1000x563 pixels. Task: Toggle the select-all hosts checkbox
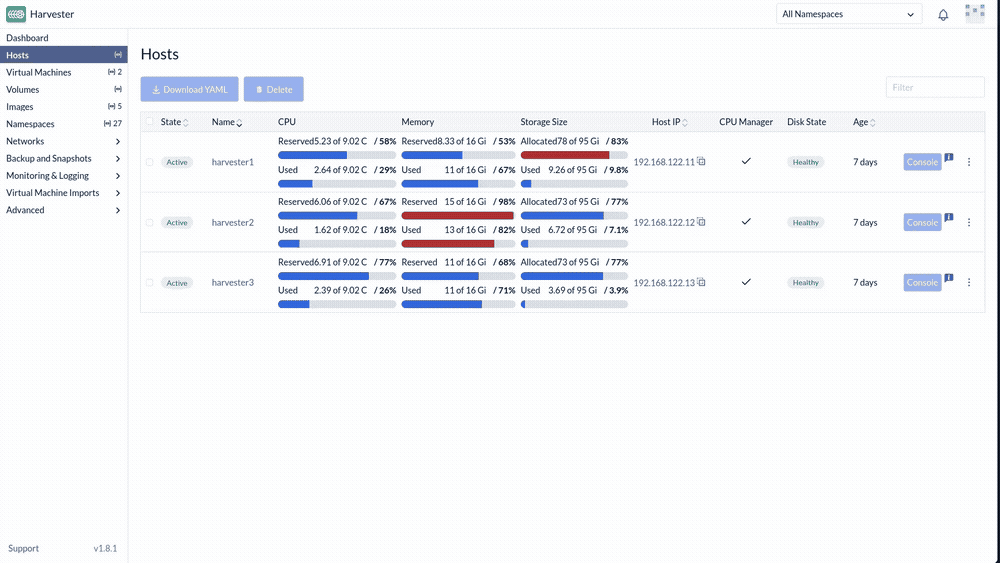(149, 121)
